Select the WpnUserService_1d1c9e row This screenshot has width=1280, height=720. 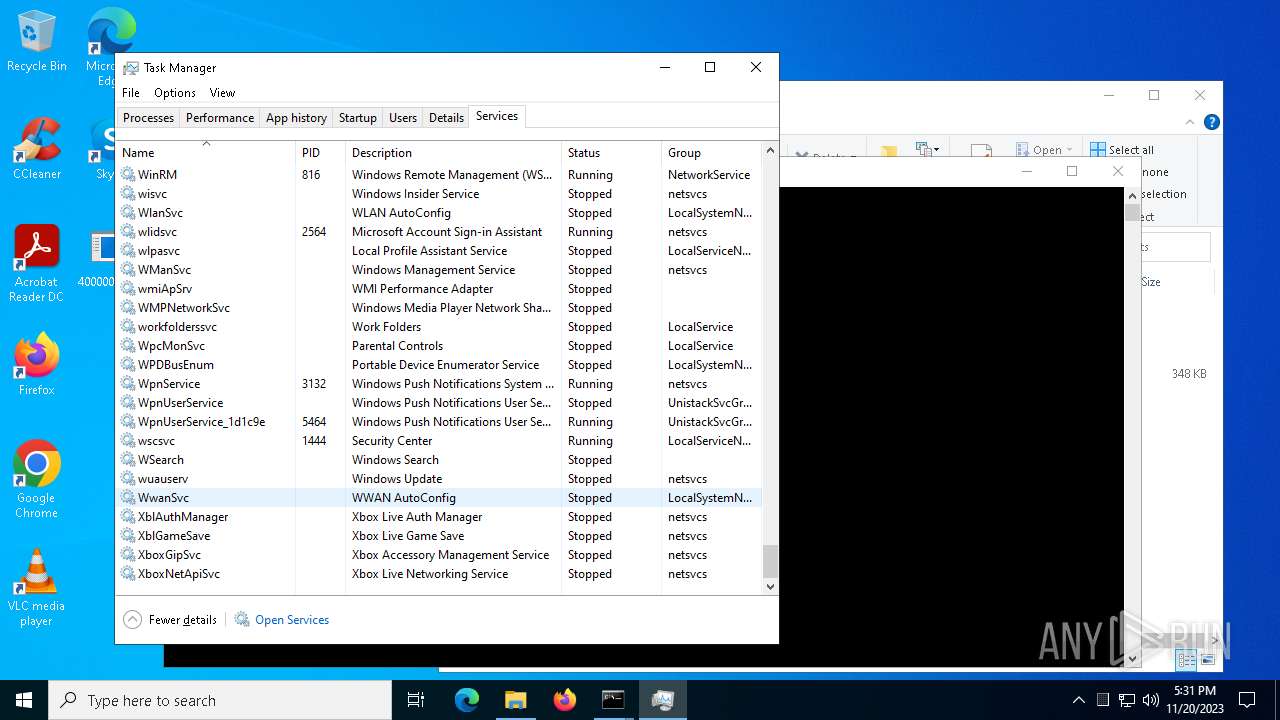(439, 422)
